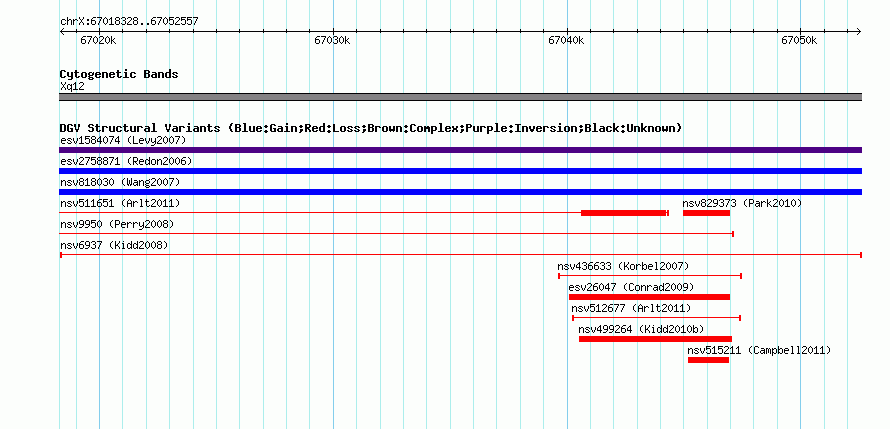Open nsv511651 (Arlt2011) variant label
This screenshot has width=890, height=429.
(x=120, y=203)
